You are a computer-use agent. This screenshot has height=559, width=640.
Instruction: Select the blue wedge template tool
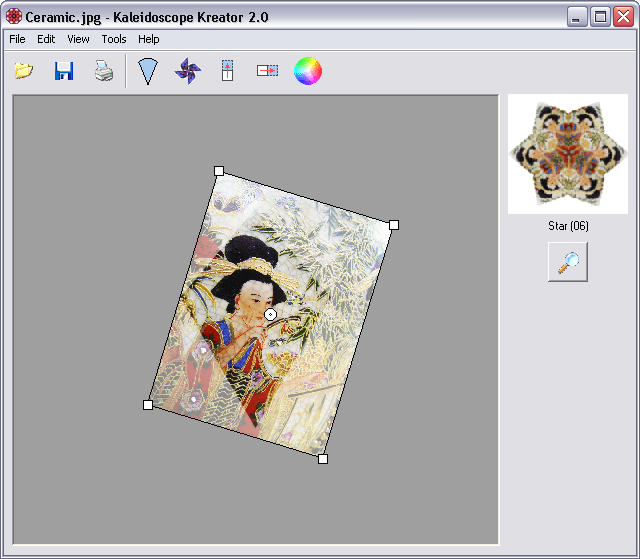(148, 71)
